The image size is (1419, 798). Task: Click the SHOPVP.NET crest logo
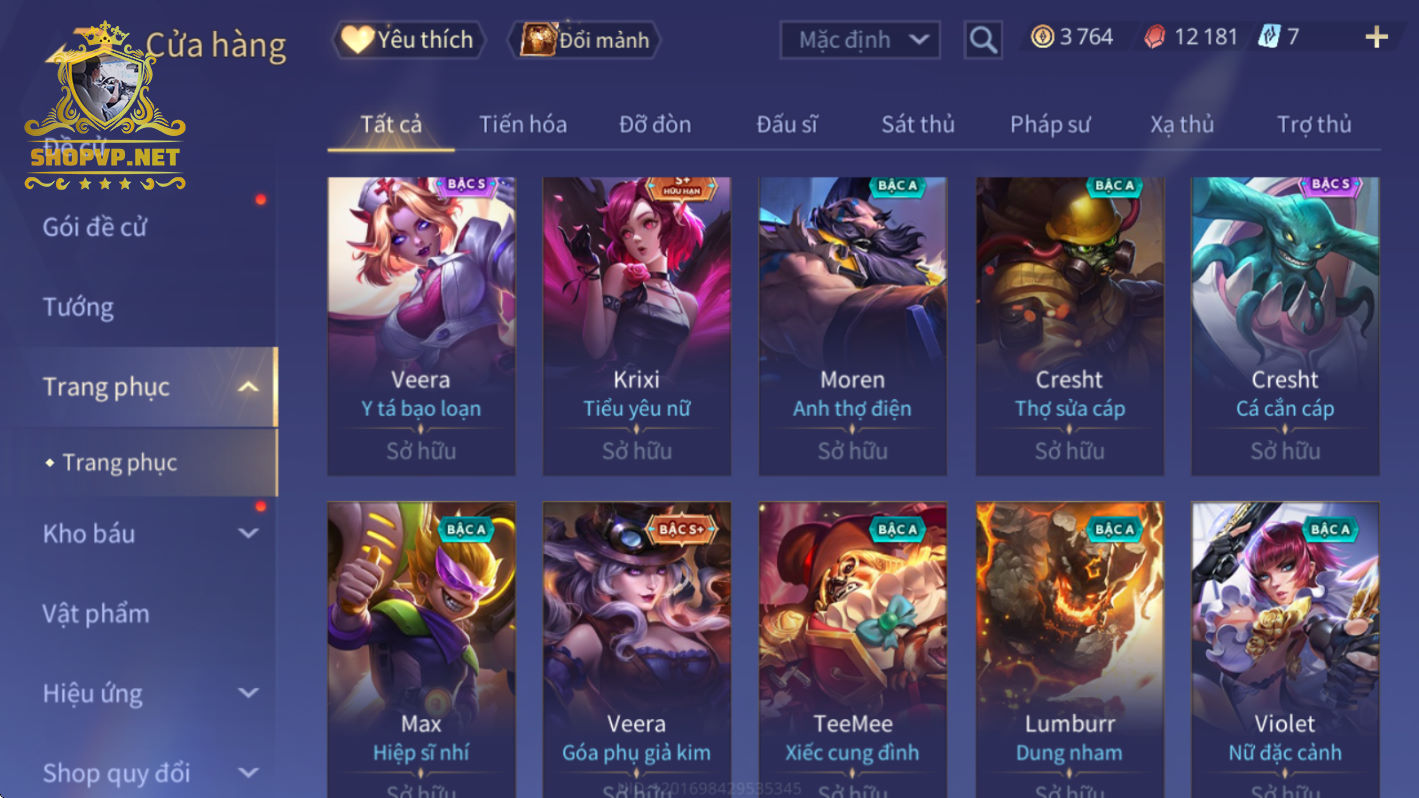point(105,105)
